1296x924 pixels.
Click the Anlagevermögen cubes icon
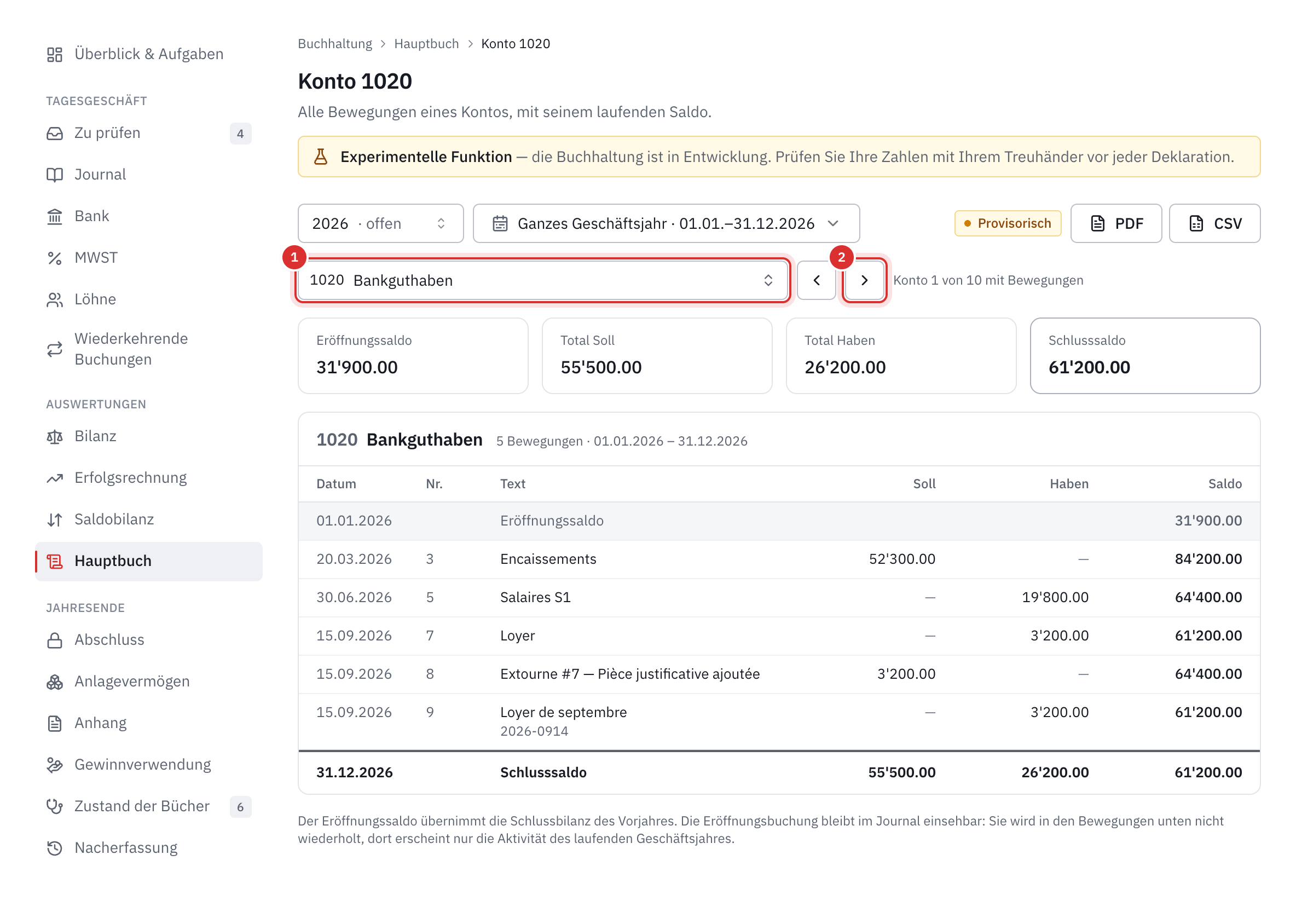(55, 682)
